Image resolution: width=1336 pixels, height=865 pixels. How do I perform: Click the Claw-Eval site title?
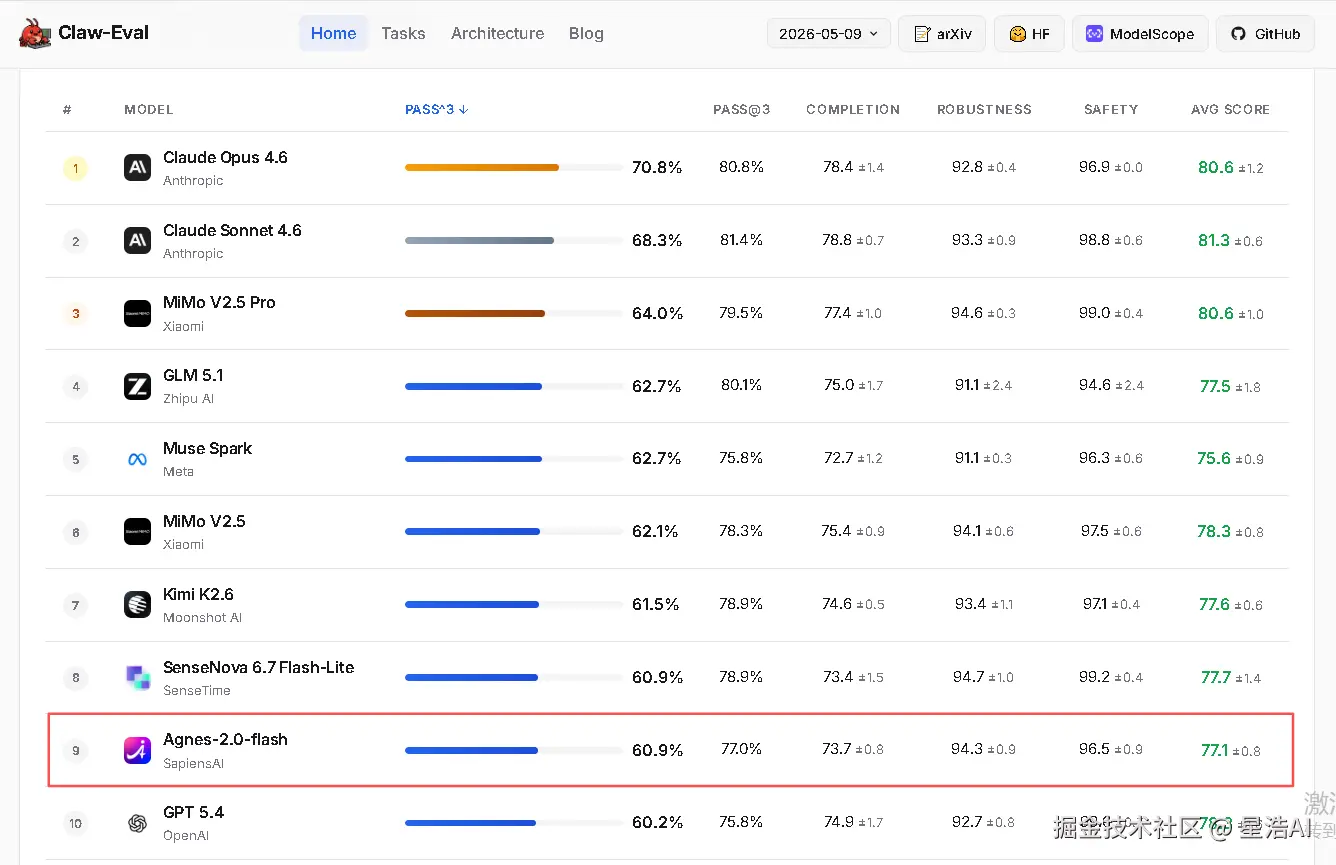[103, 32]
